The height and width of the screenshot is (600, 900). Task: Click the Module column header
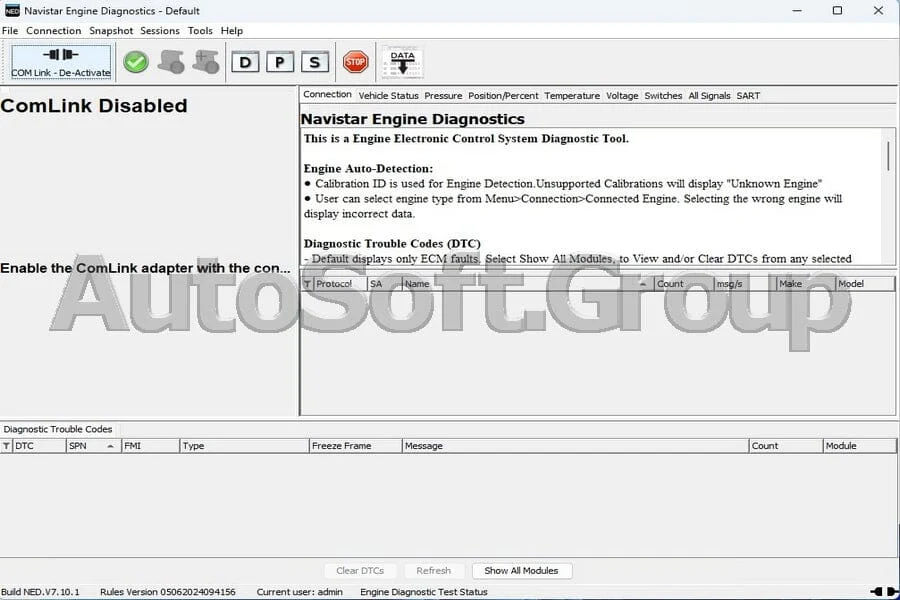pyautogui.click(x=859, y=446)
